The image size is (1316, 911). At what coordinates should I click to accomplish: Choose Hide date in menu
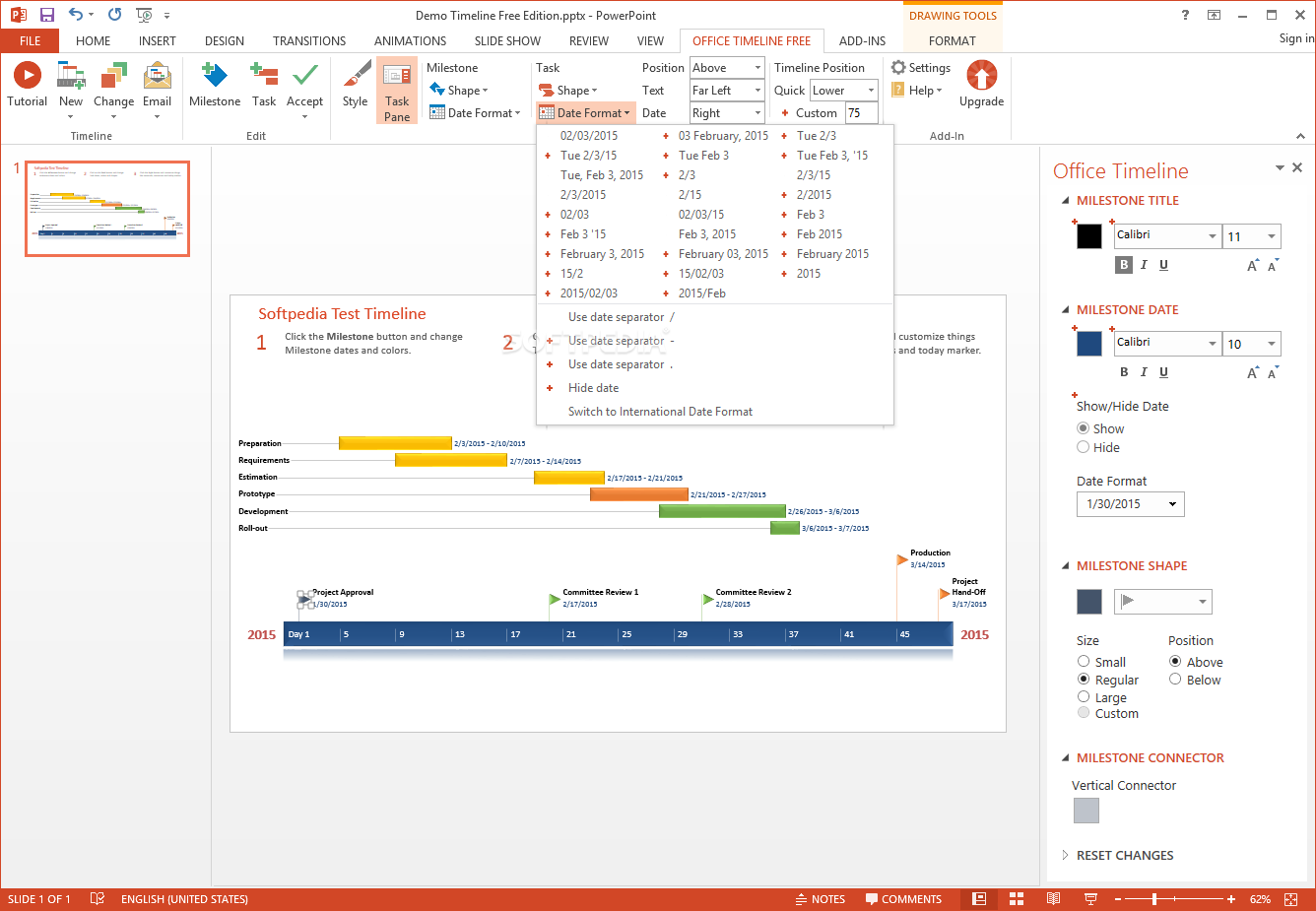(x=593, y=387)
